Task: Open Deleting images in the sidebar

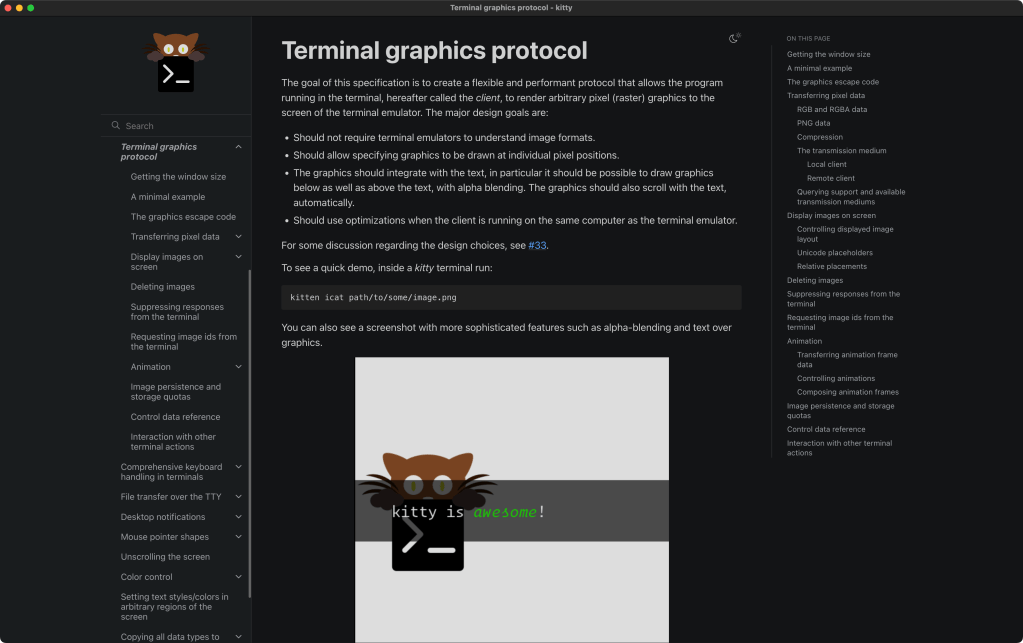Action: (162, 287)
